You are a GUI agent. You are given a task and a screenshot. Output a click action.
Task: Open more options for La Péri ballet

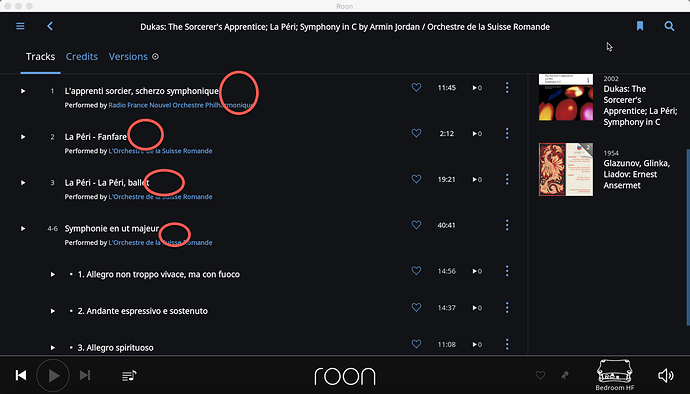coord(507,179)
